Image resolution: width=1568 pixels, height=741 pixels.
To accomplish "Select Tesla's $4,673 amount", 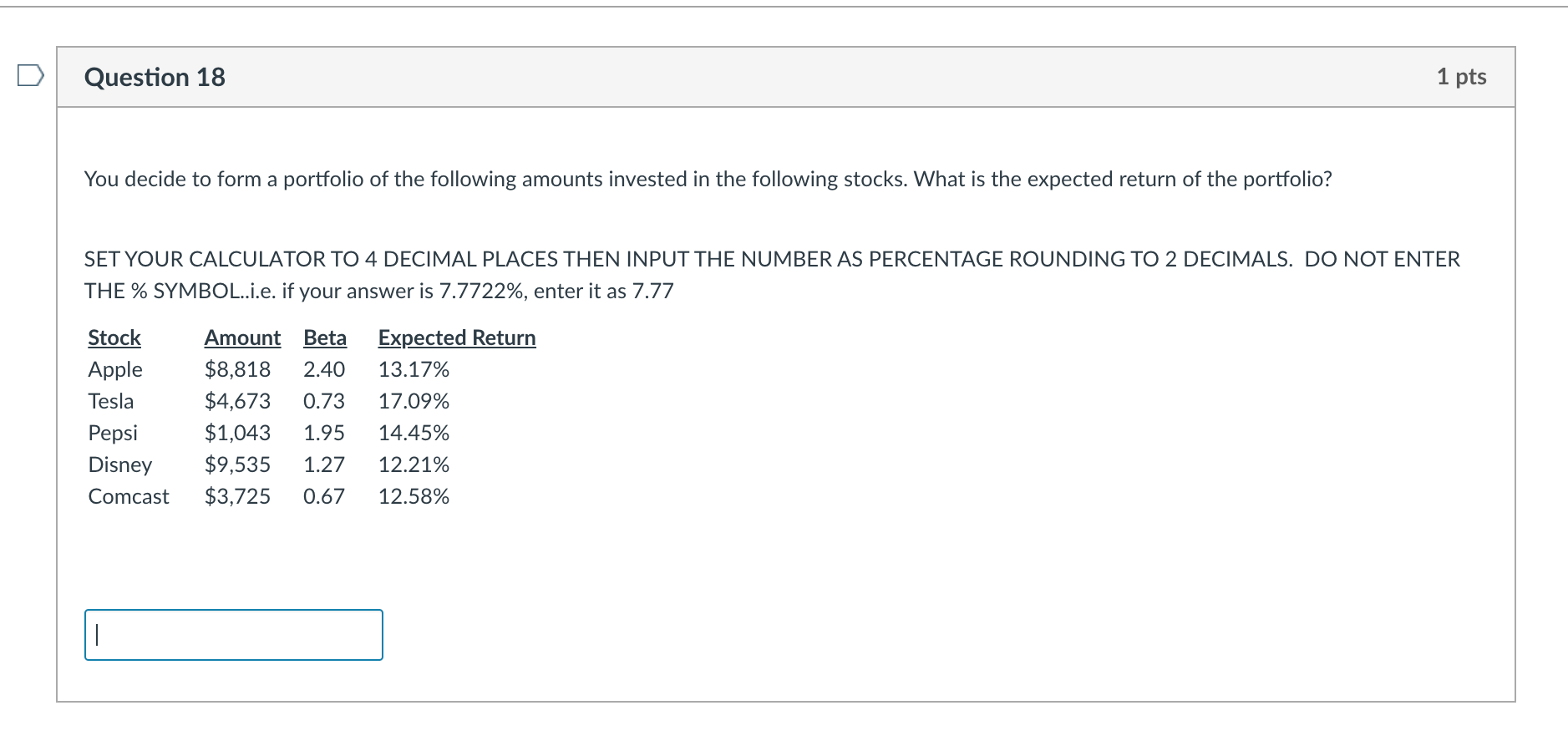I will click(237, 401).
